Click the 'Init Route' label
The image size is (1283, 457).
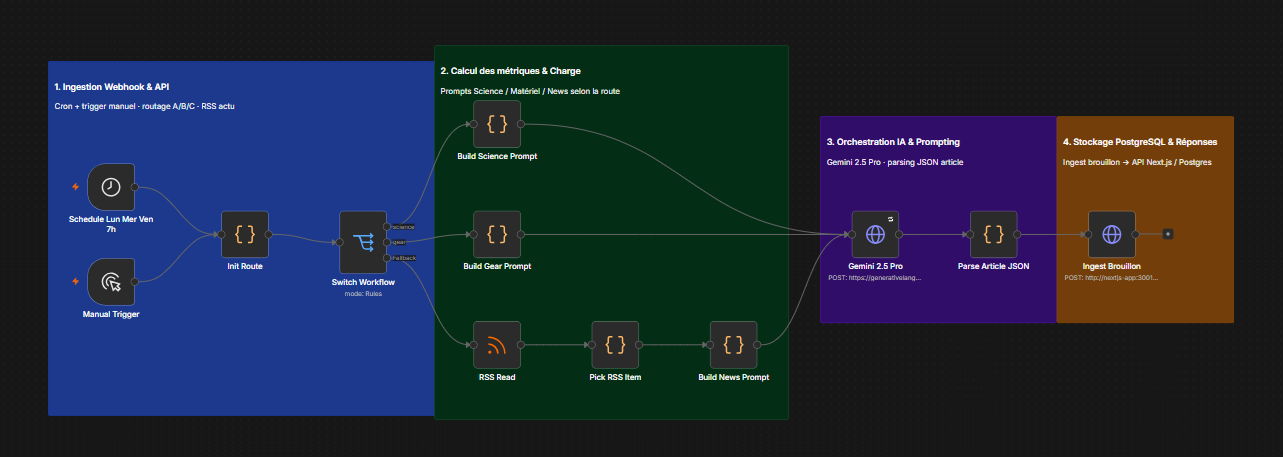(x=245, y=267)
